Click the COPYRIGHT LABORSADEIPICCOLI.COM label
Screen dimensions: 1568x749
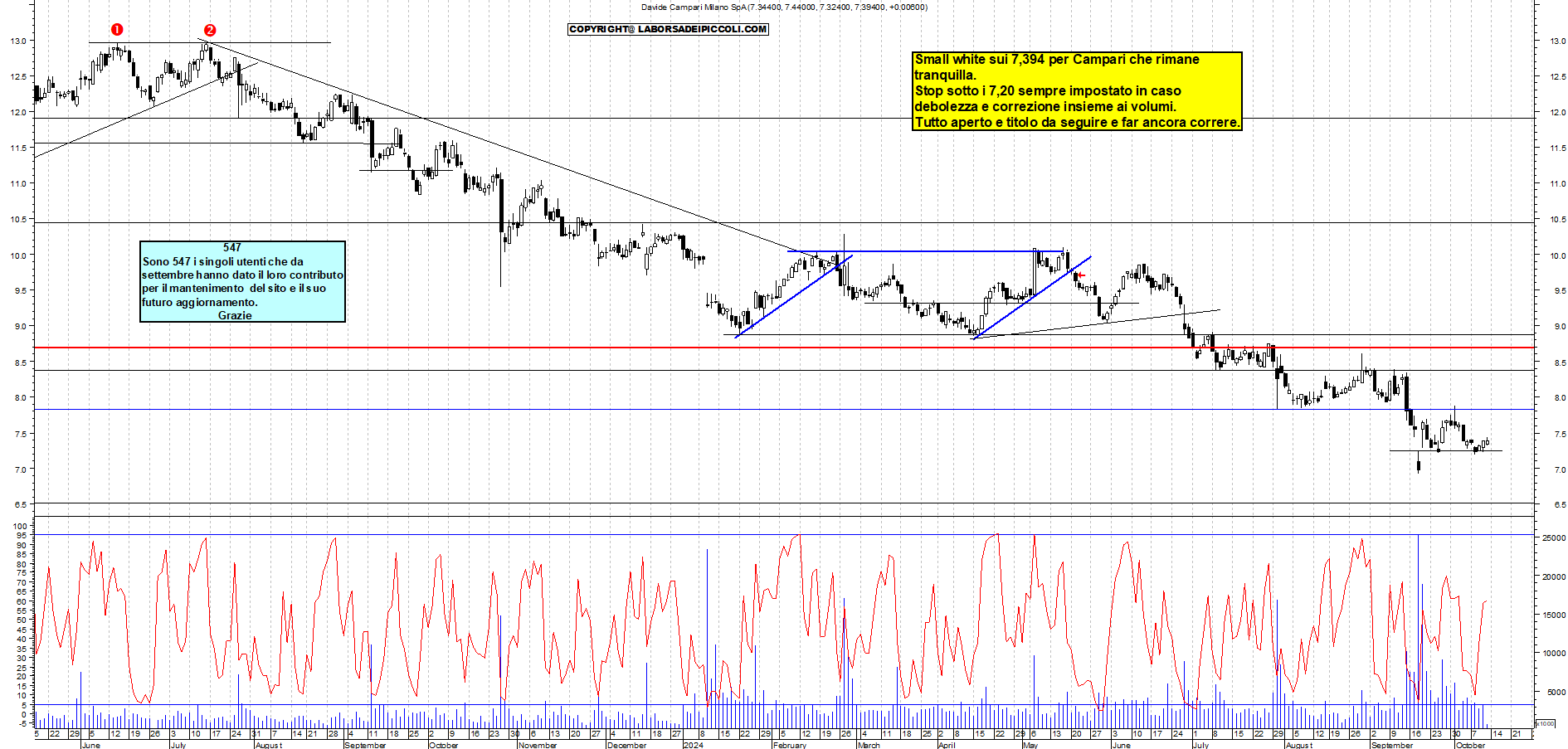point(668,29)
